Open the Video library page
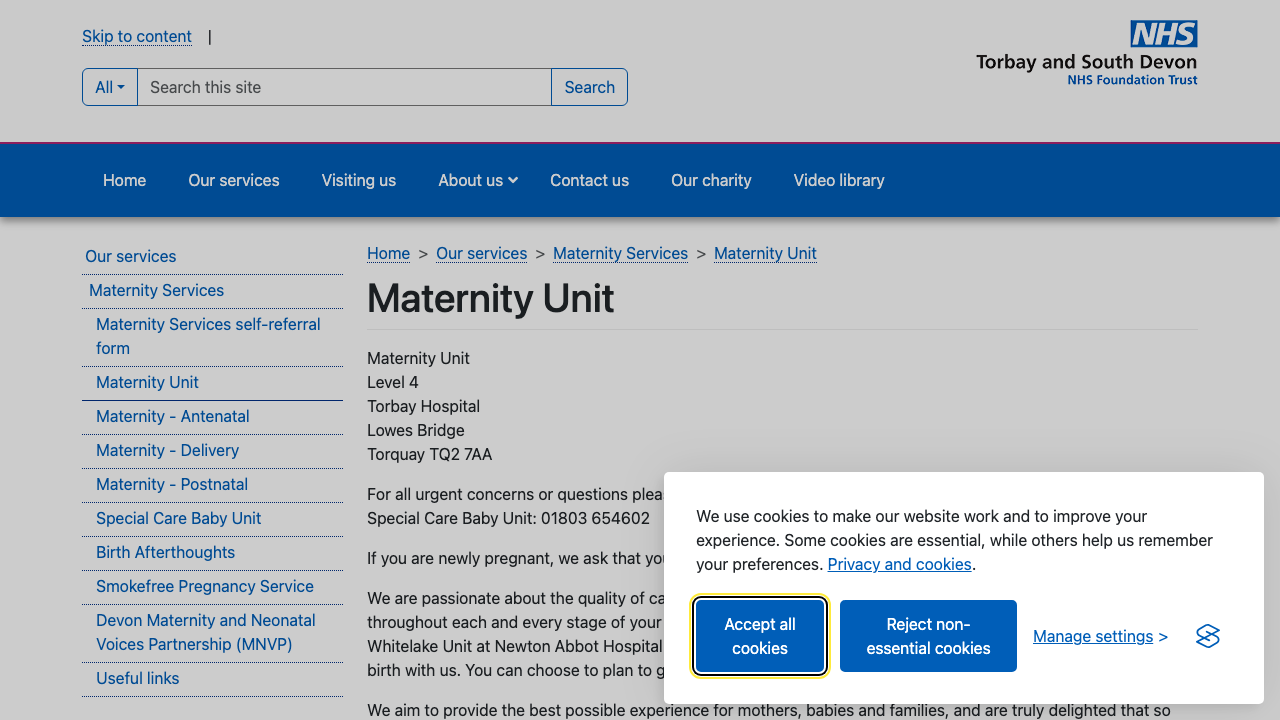 [x=838, y=180]
